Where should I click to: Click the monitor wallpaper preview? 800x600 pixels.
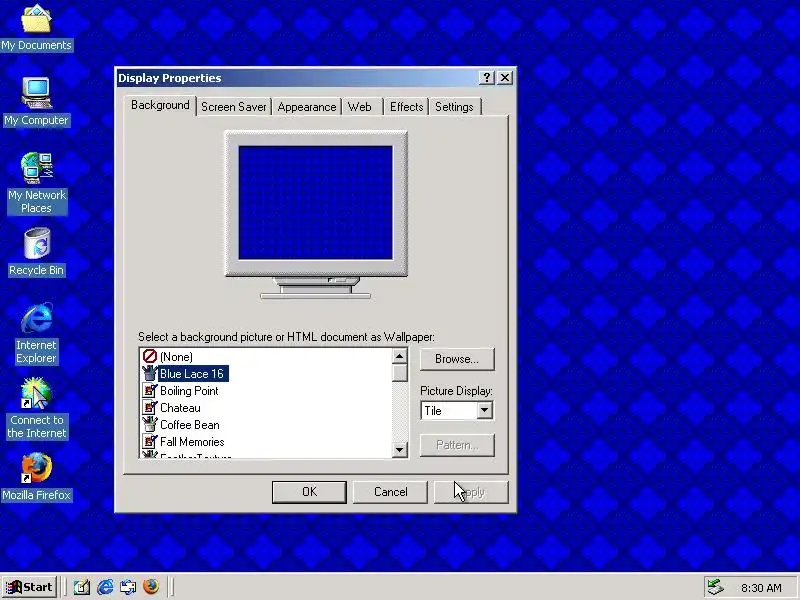[316, 203]
